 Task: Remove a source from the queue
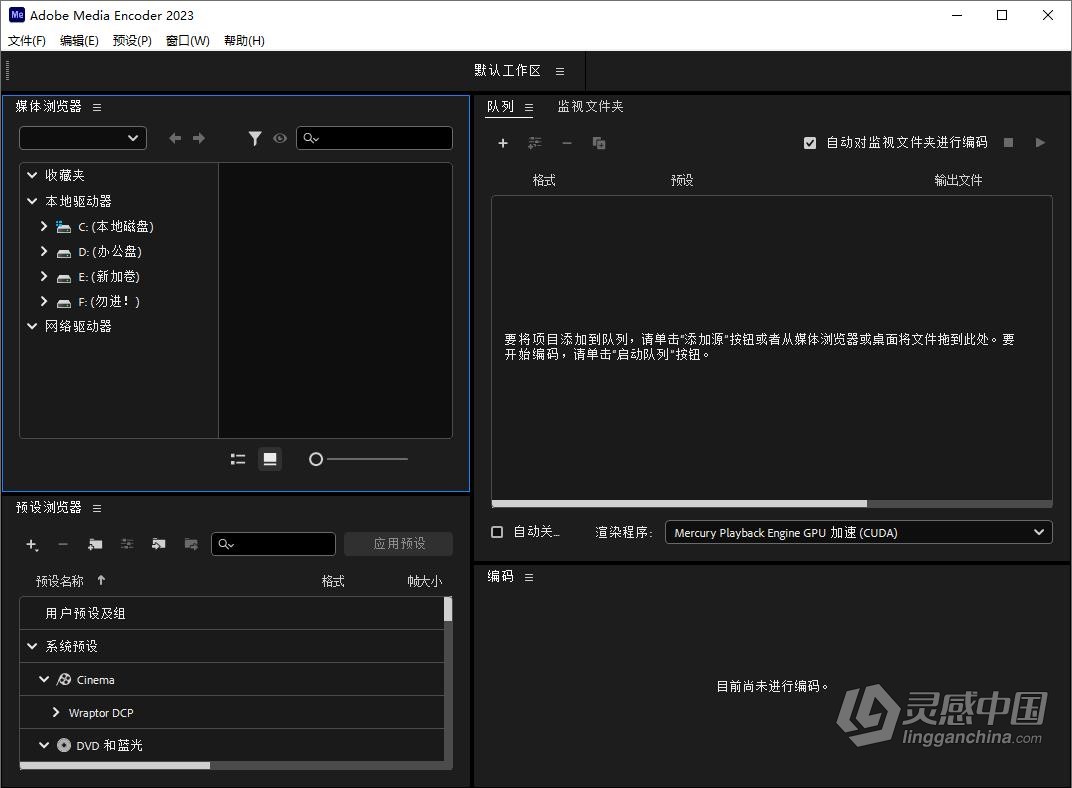[567, 143]
